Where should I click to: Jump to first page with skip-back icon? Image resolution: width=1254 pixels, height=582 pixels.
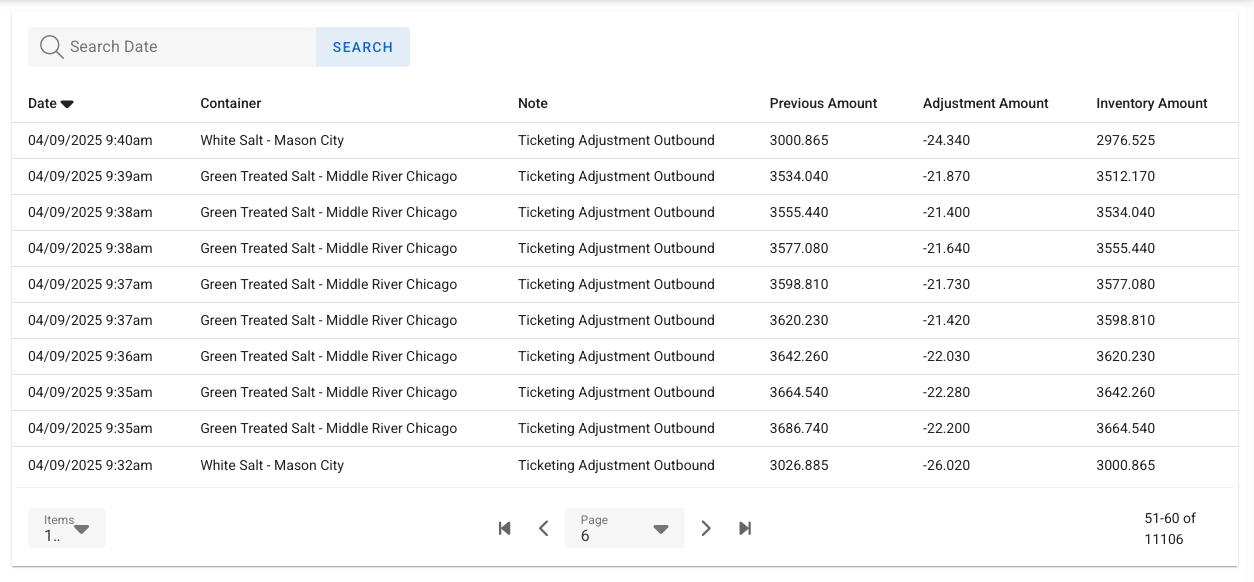(505, 528)
